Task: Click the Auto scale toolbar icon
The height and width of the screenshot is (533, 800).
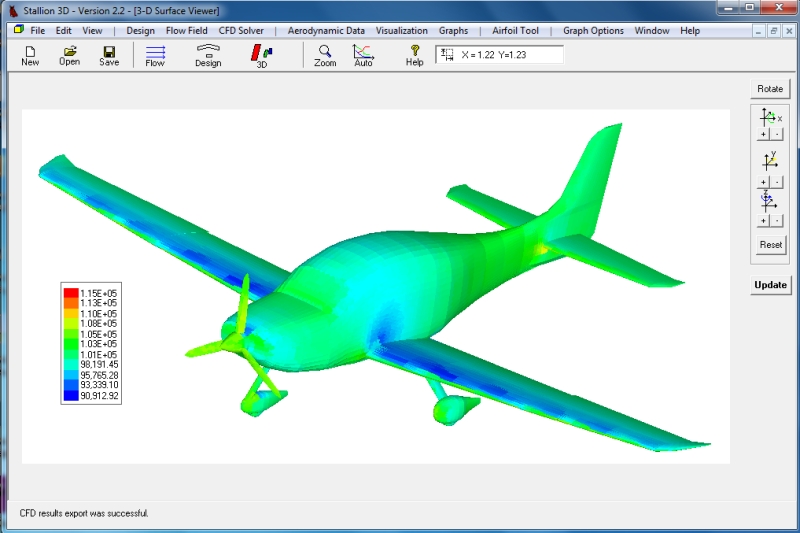Action: click(x=363, y=55)
